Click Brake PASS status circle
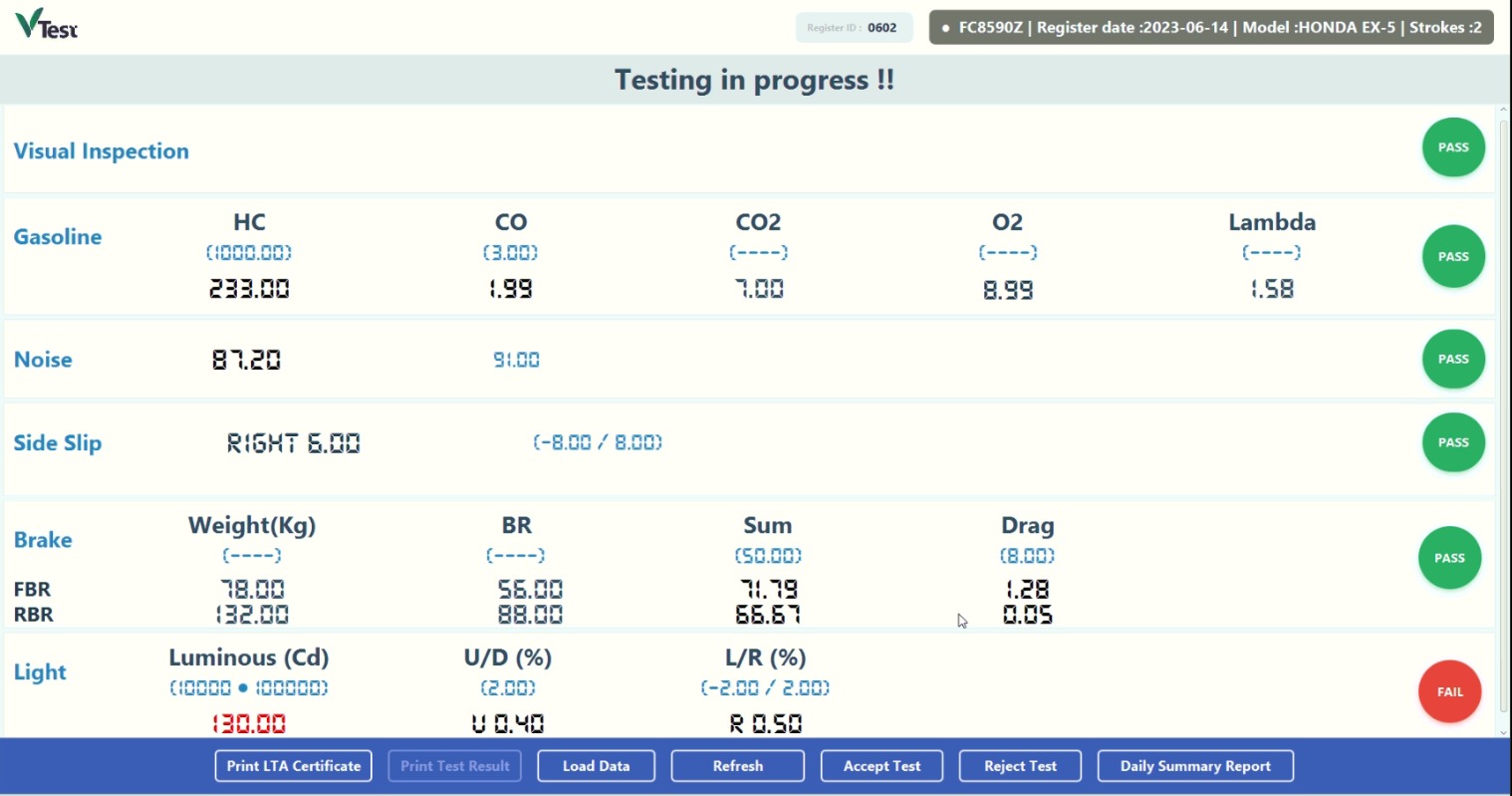 pos(1449,558)
